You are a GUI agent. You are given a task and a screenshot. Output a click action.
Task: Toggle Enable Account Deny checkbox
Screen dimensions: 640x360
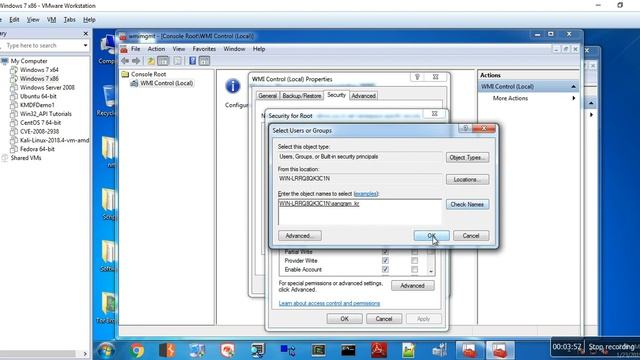point(414,269)
